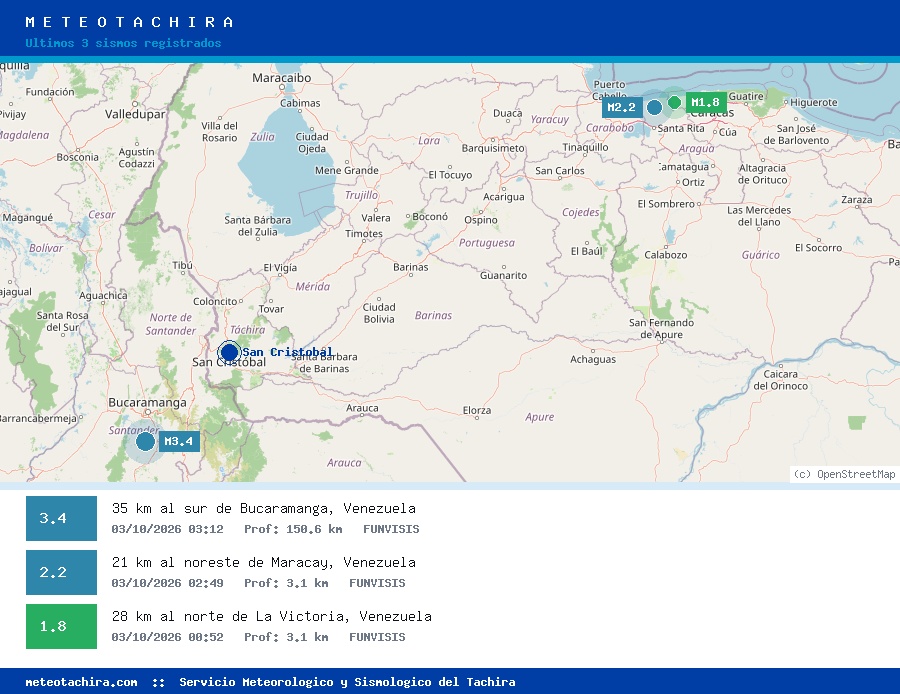This screenshot has width=900, height=694.
Task: Select the 2.2 magnitude badge in list
Action: 61,572
